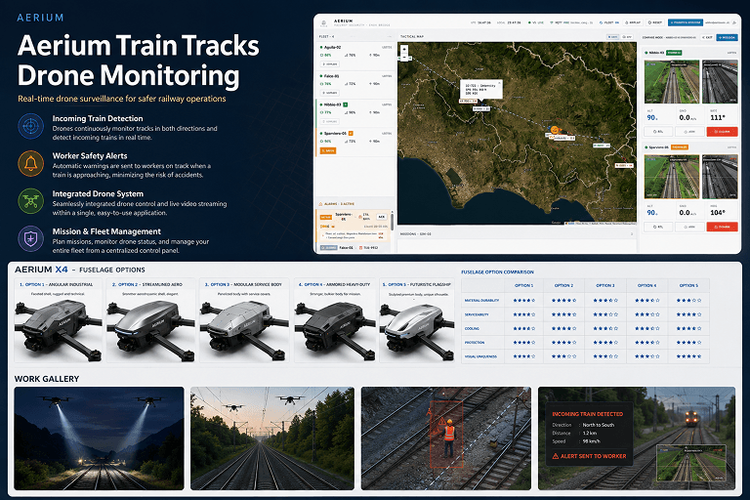Select the orange drone marker on the map

(554, 130)
